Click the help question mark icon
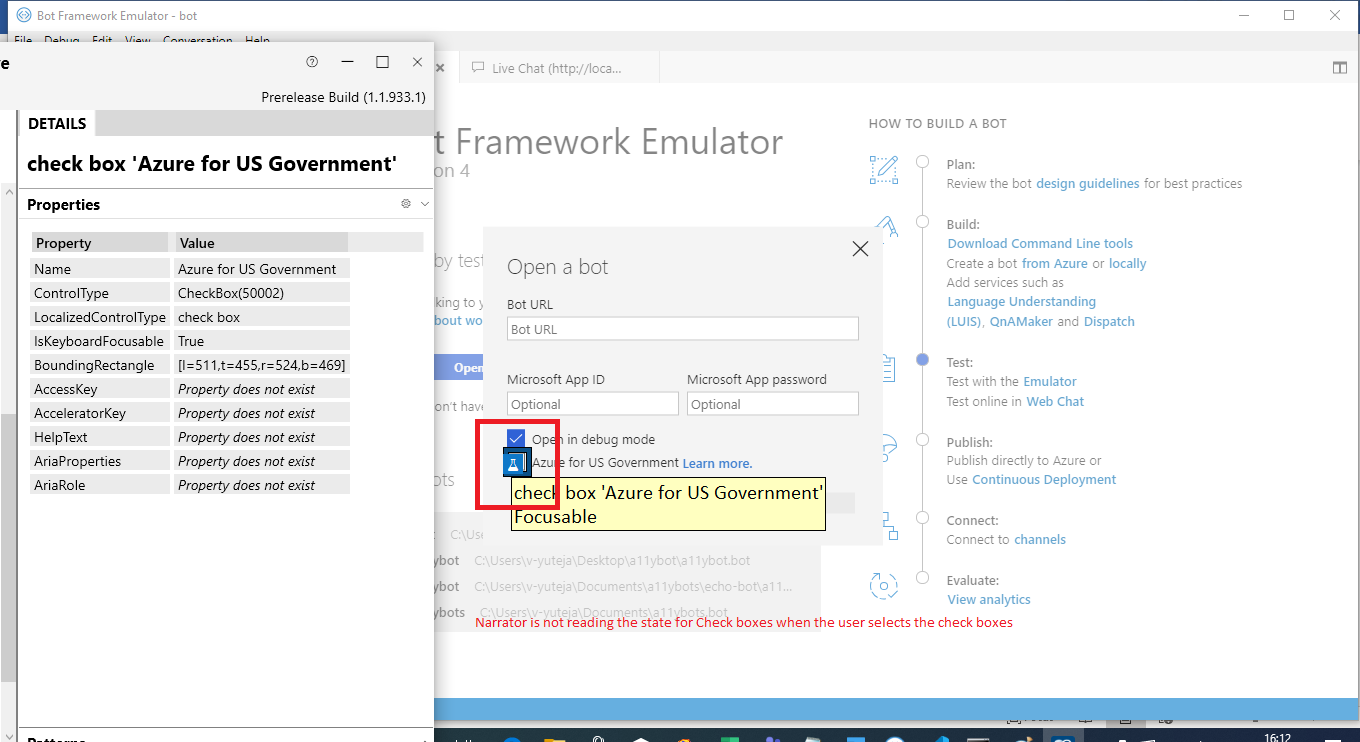This screenshot has width=1360, height=742. [x=312, y=61]
